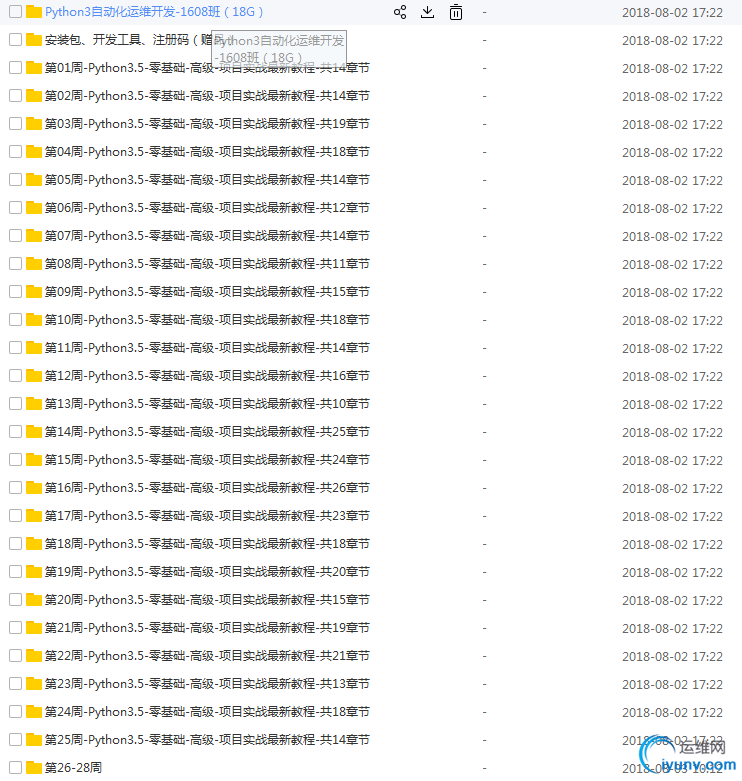742x781 pixels.
Task: Toggle the checkbox for 第20周 folder
Action: pos(15,600)
